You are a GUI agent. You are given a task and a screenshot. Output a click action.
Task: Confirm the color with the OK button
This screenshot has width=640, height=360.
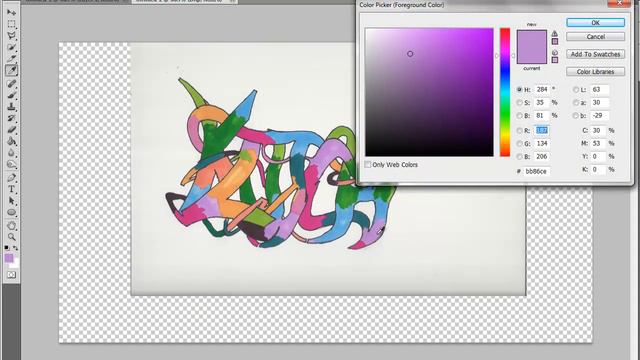point(596,22)
